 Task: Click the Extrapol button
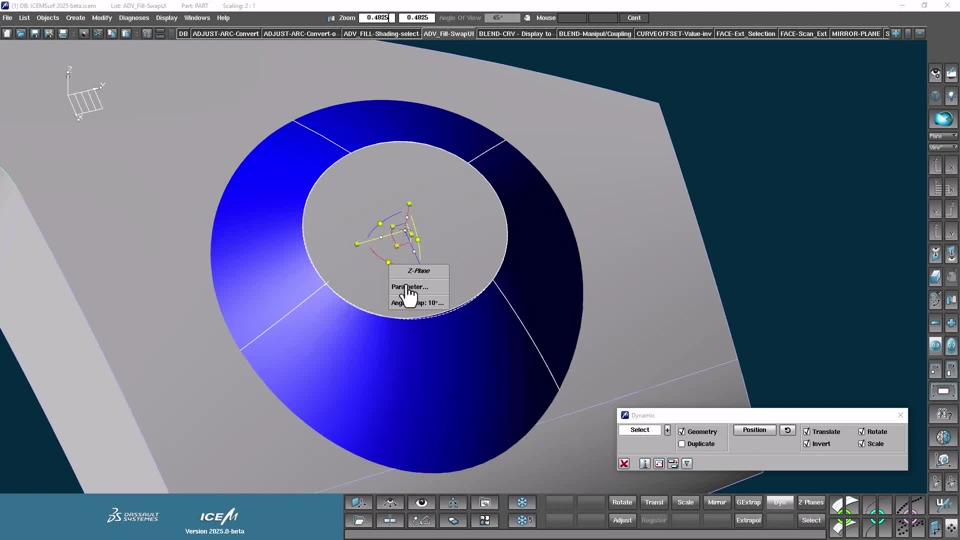(748, 520)
